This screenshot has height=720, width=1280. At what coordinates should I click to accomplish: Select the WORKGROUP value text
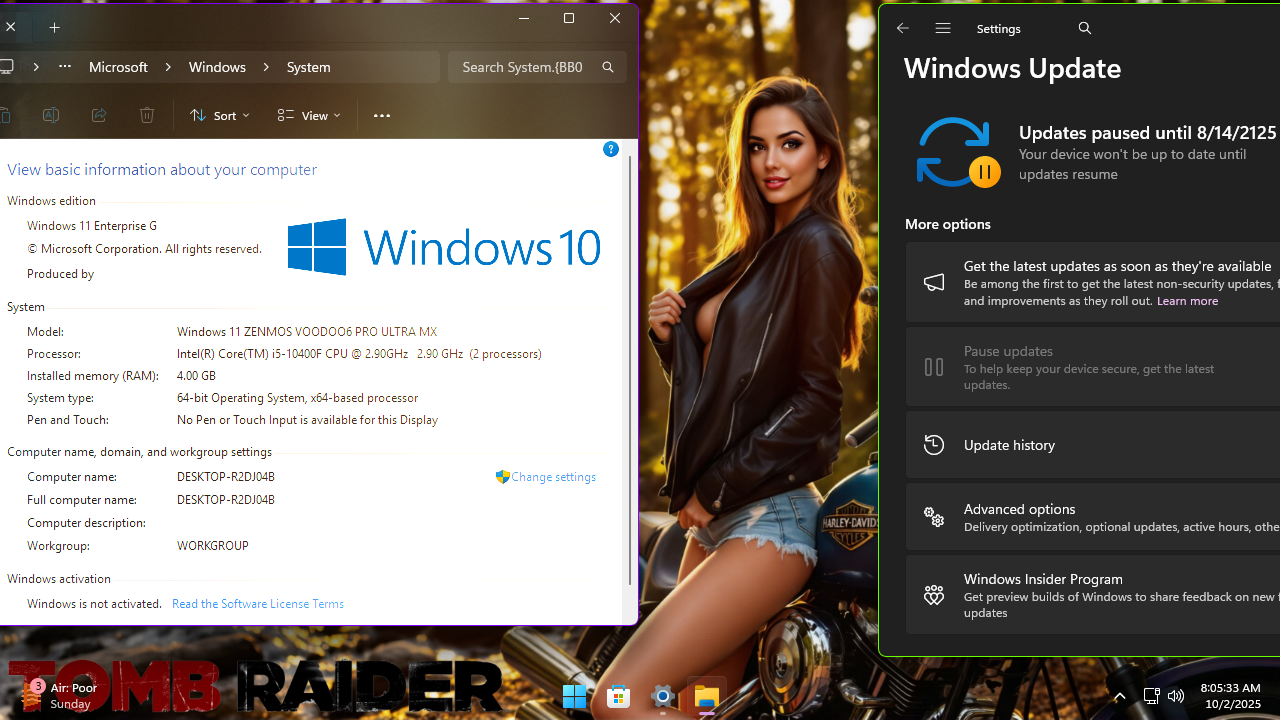[x=213, y=546]
